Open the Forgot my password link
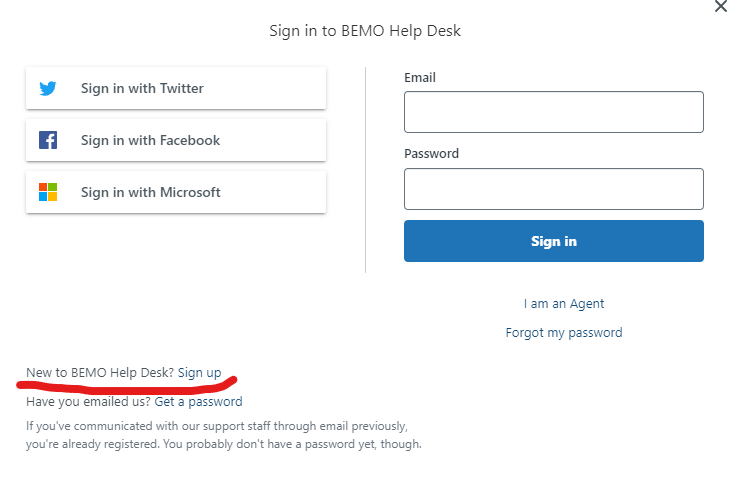This screenshot has height=479, width=732. tap(563, 333)
